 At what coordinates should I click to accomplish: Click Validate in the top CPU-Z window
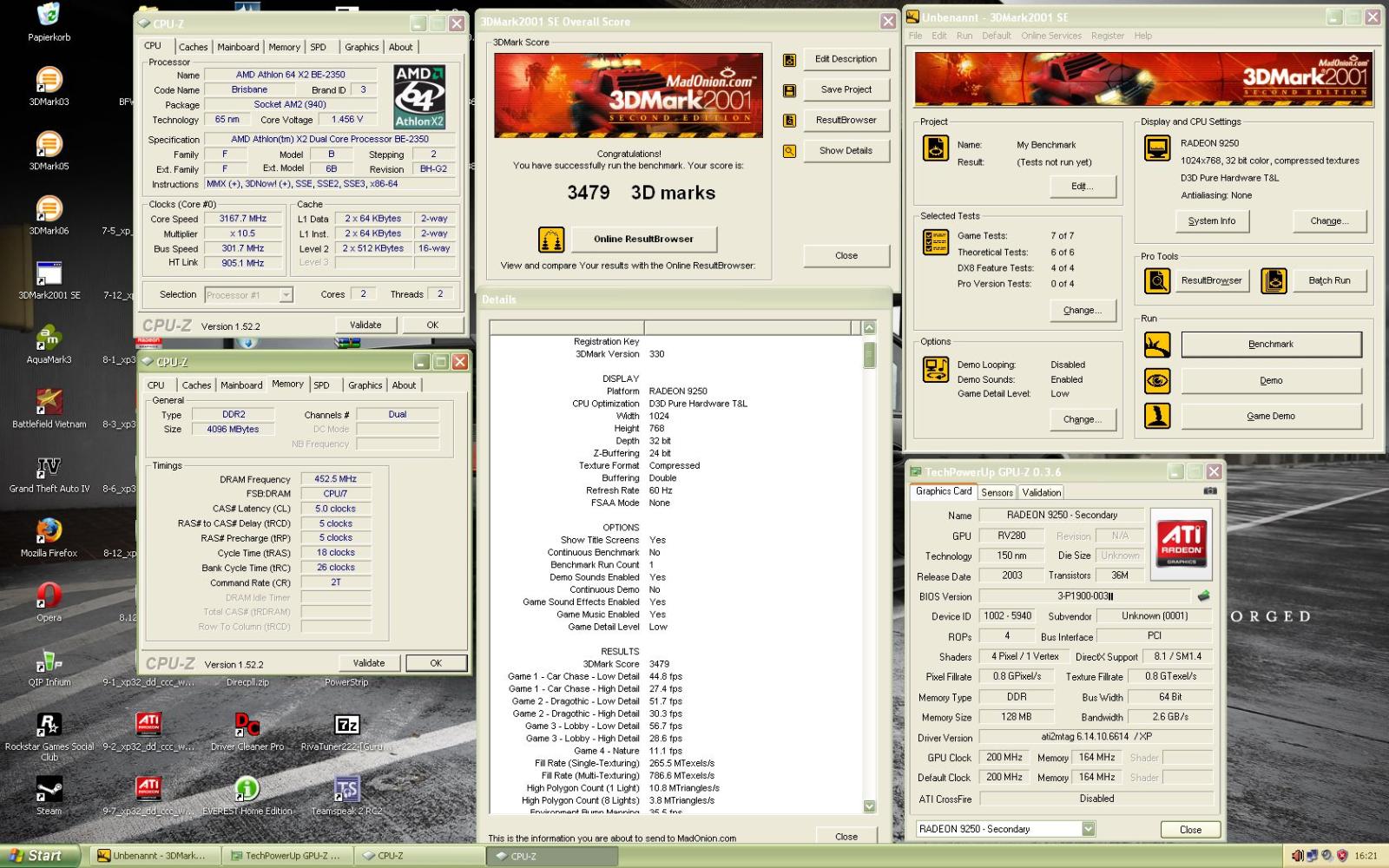click(x=365, y=325)
